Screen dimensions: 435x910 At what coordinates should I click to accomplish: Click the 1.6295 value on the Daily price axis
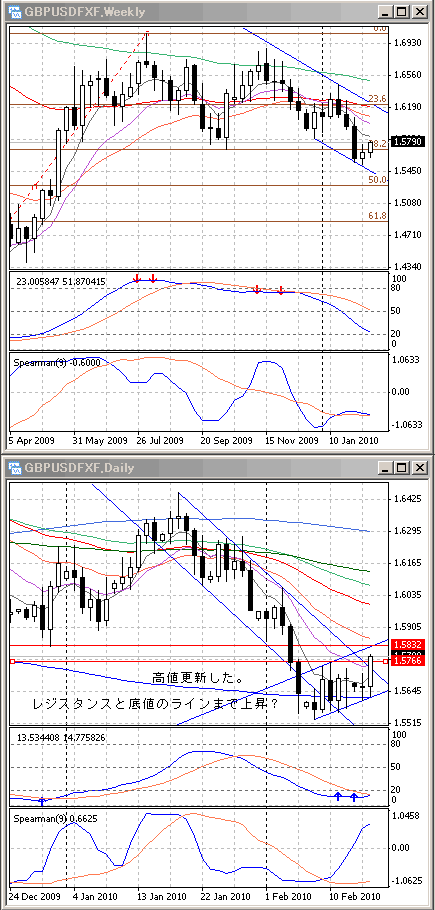pyautogui.click(x=407, y=530)
